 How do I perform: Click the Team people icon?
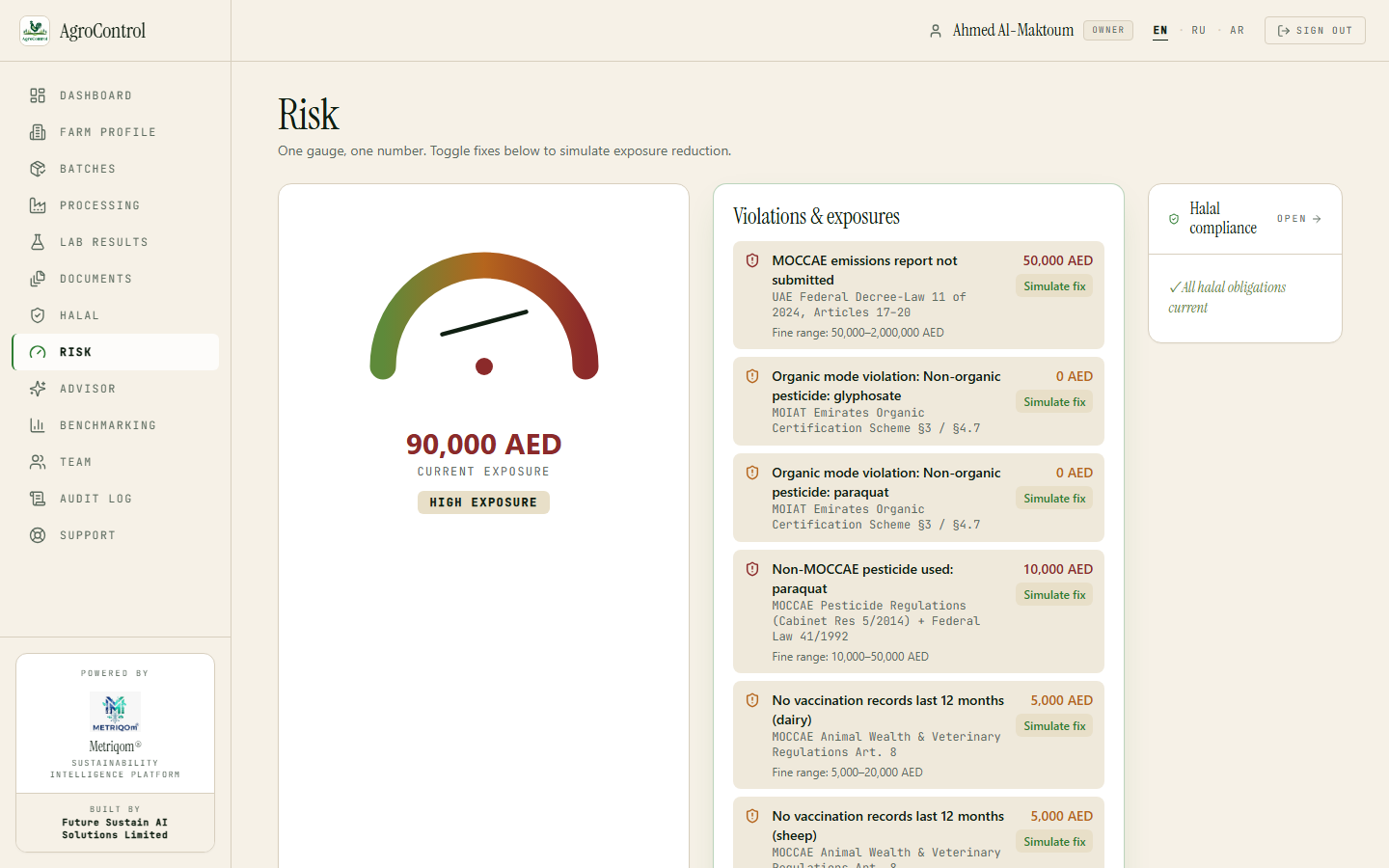pos(38,462)
